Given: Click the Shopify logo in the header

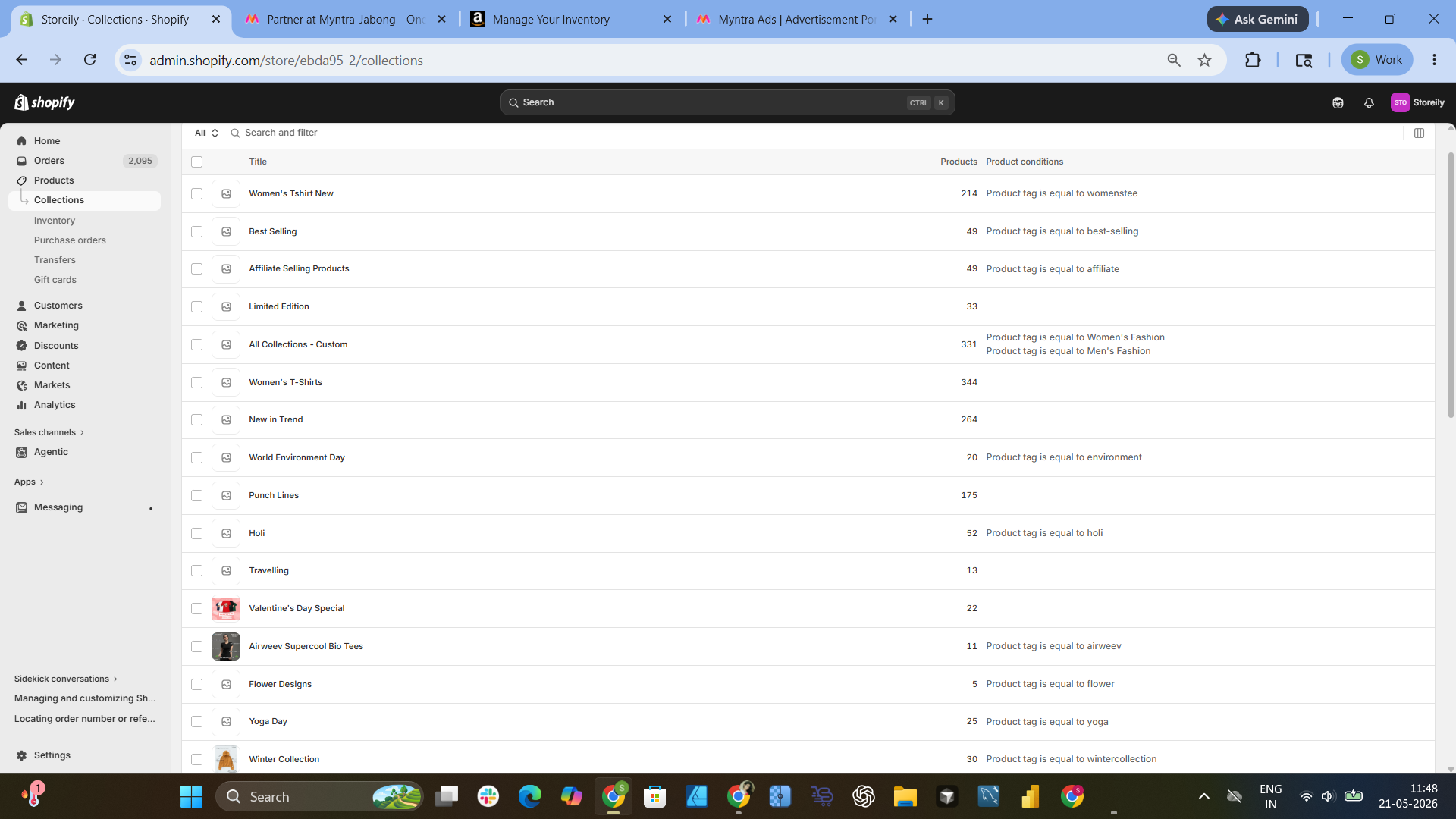Looking at the screenshot, I should 45,102.
